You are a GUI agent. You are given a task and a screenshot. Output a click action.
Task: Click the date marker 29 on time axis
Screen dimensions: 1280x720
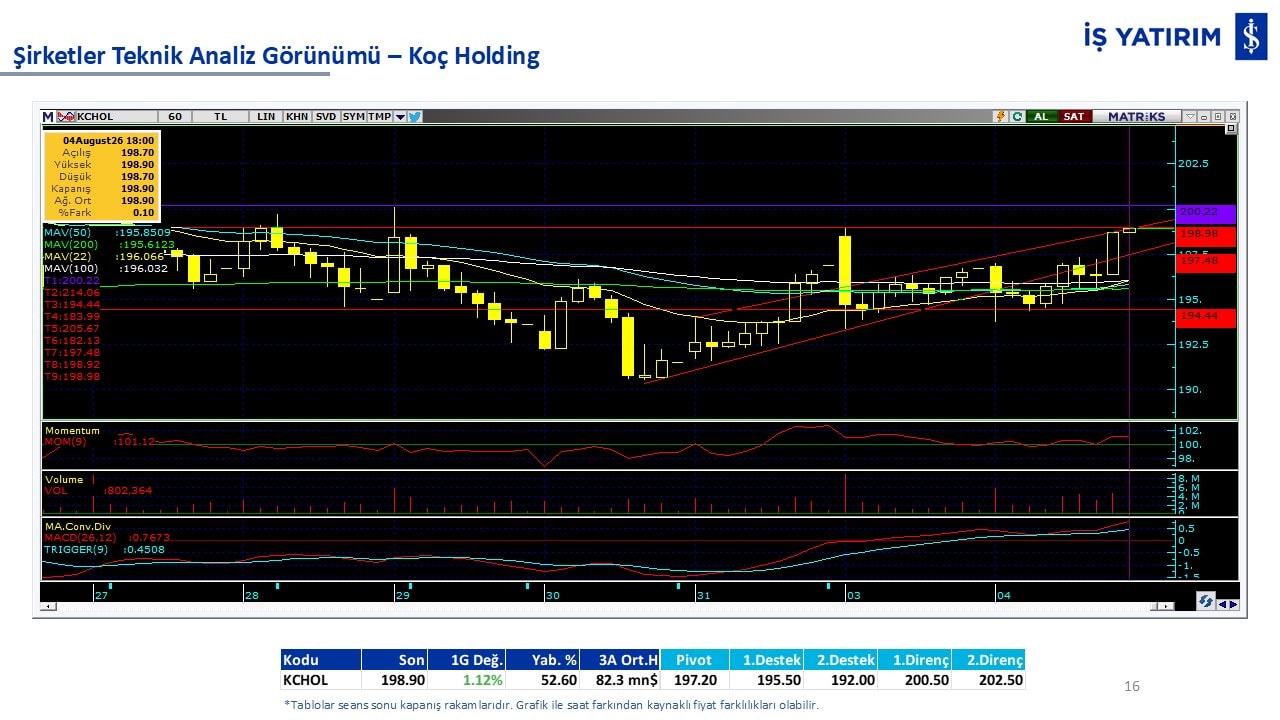click(x=402, y=595)
